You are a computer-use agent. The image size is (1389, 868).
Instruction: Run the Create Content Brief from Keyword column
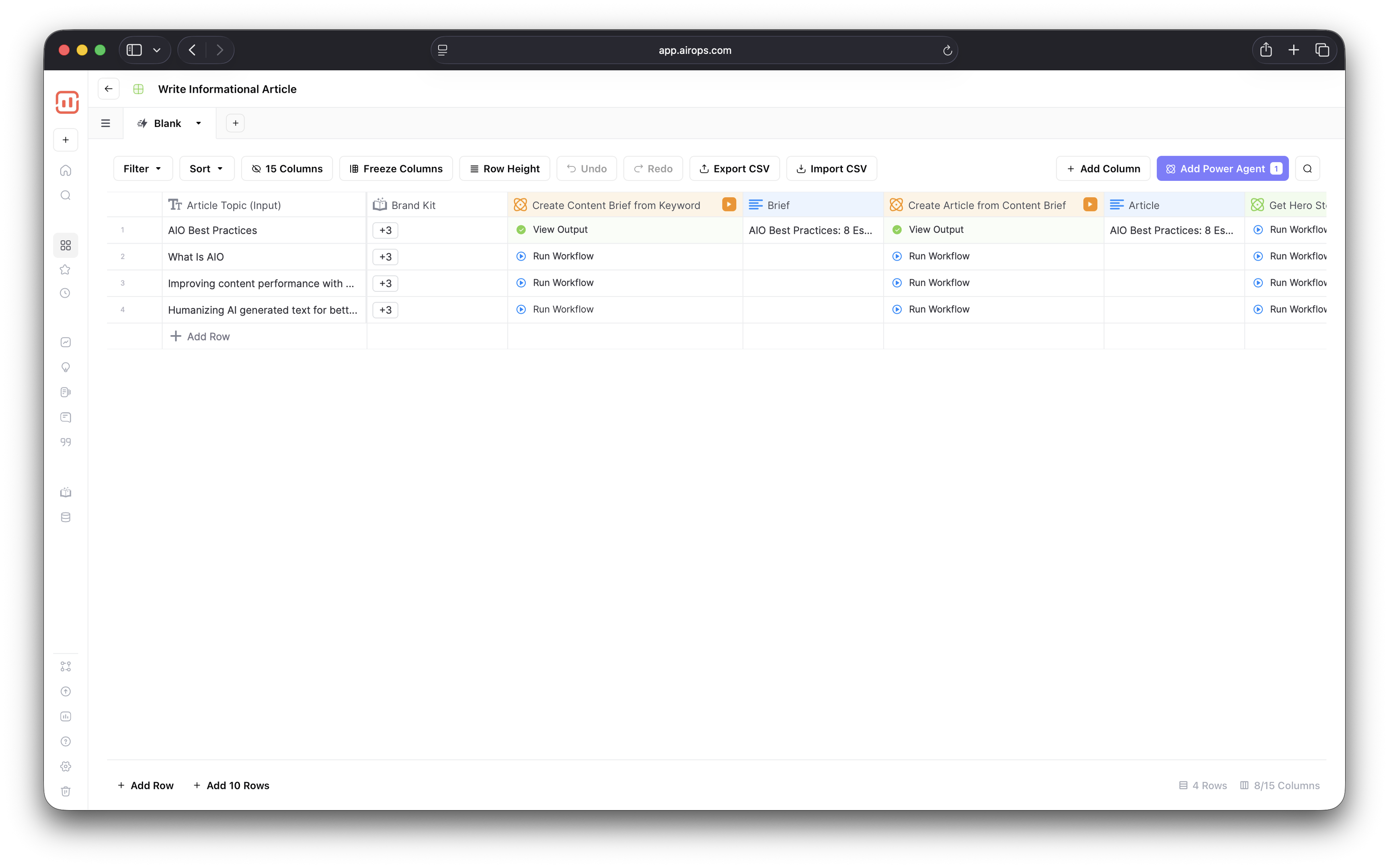[x=728, y=205]
